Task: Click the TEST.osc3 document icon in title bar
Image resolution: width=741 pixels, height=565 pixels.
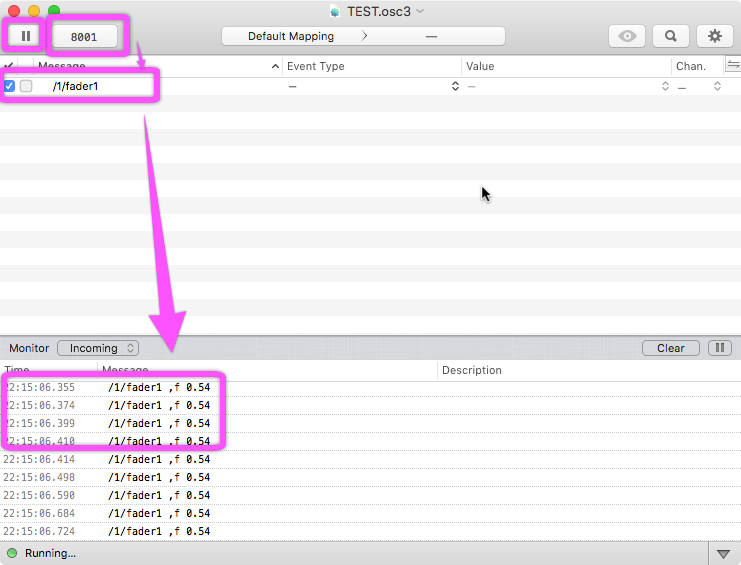Action: 334,11
